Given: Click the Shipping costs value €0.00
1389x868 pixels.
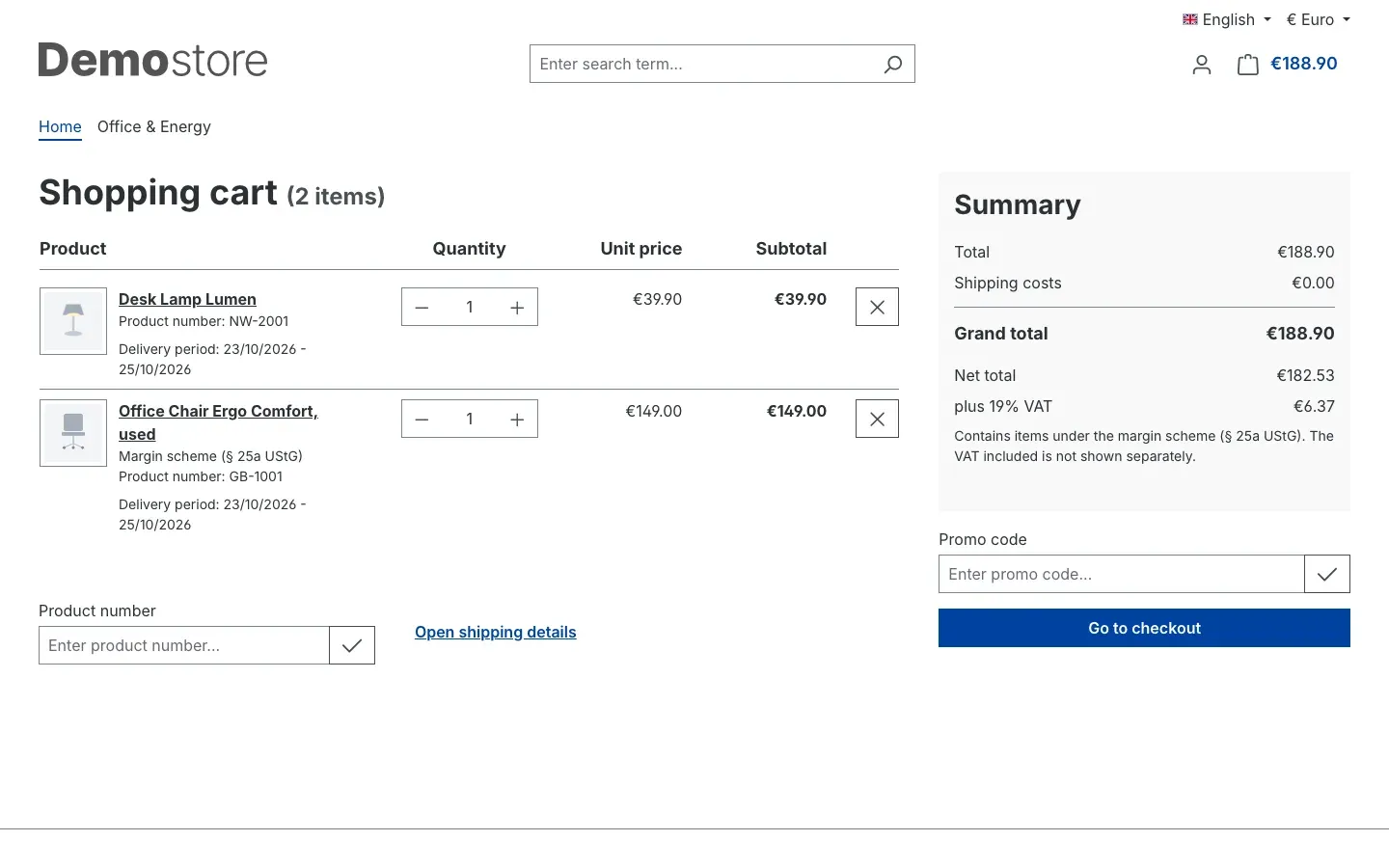Looking at the screenshot, I should click(1313, 283).
